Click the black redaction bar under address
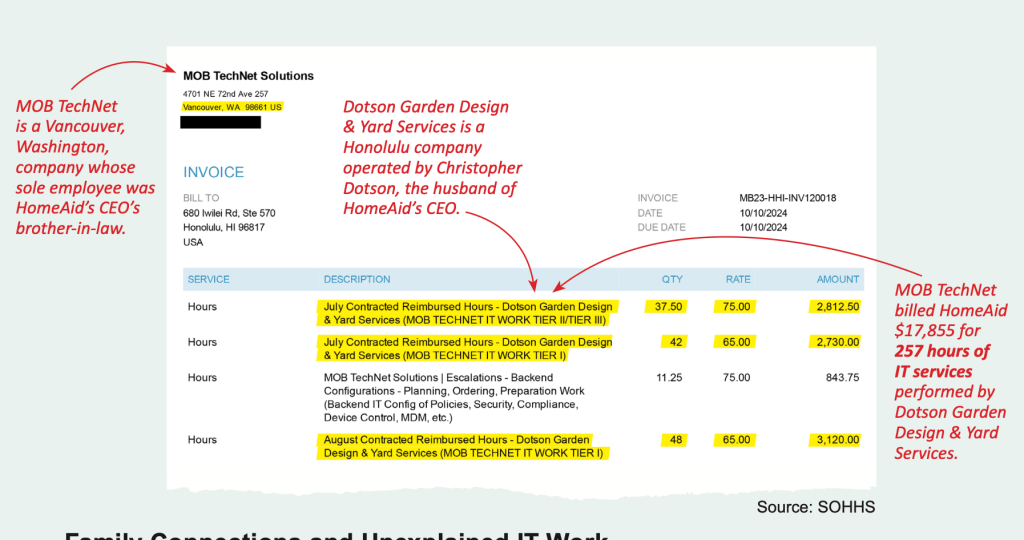The image size is (1024, 540). click(221, 122)
